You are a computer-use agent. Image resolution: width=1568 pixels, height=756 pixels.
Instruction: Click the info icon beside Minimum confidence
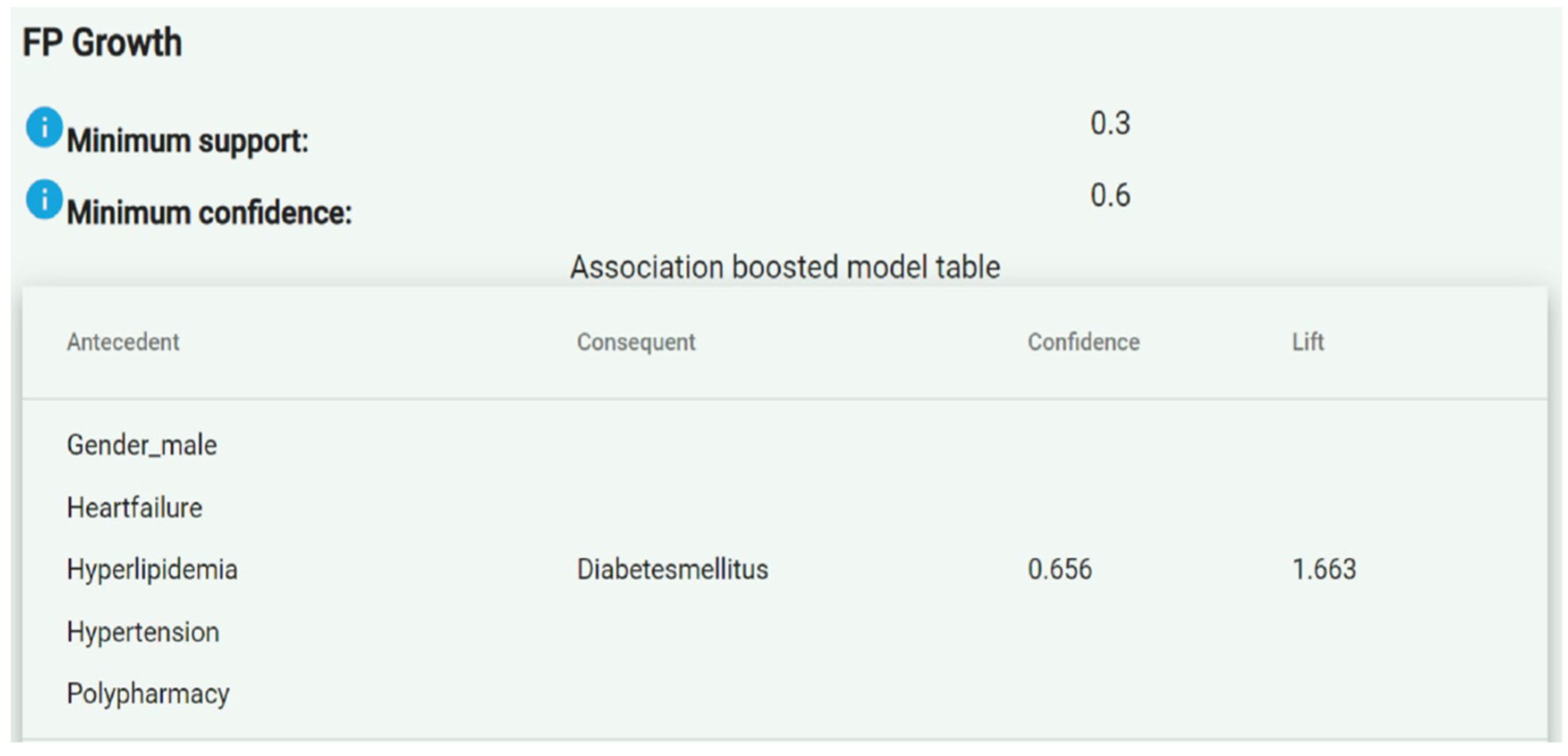(x=44, y=199)
